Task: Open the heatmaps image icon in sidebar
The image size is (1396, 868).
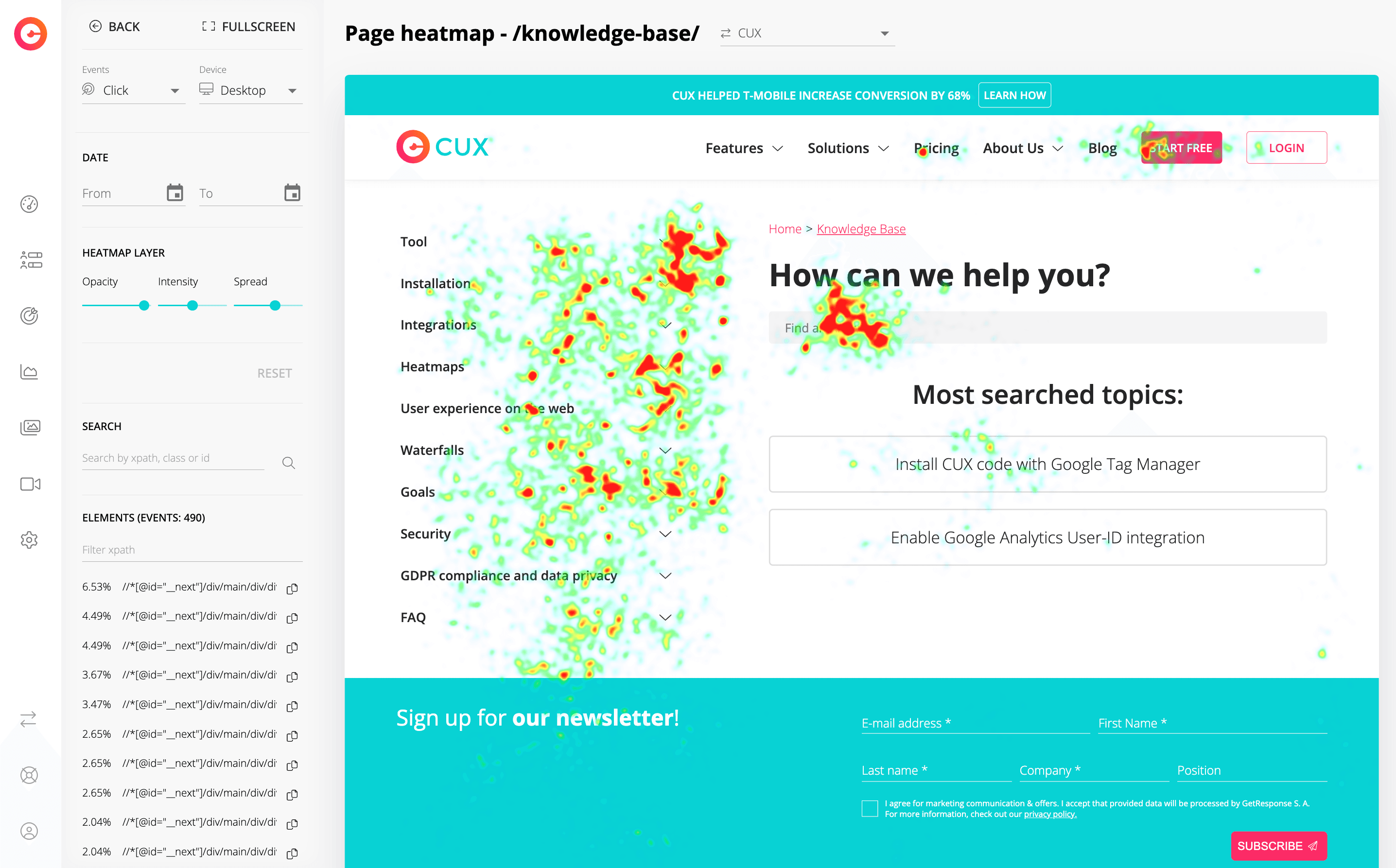Action: [31, 427]
